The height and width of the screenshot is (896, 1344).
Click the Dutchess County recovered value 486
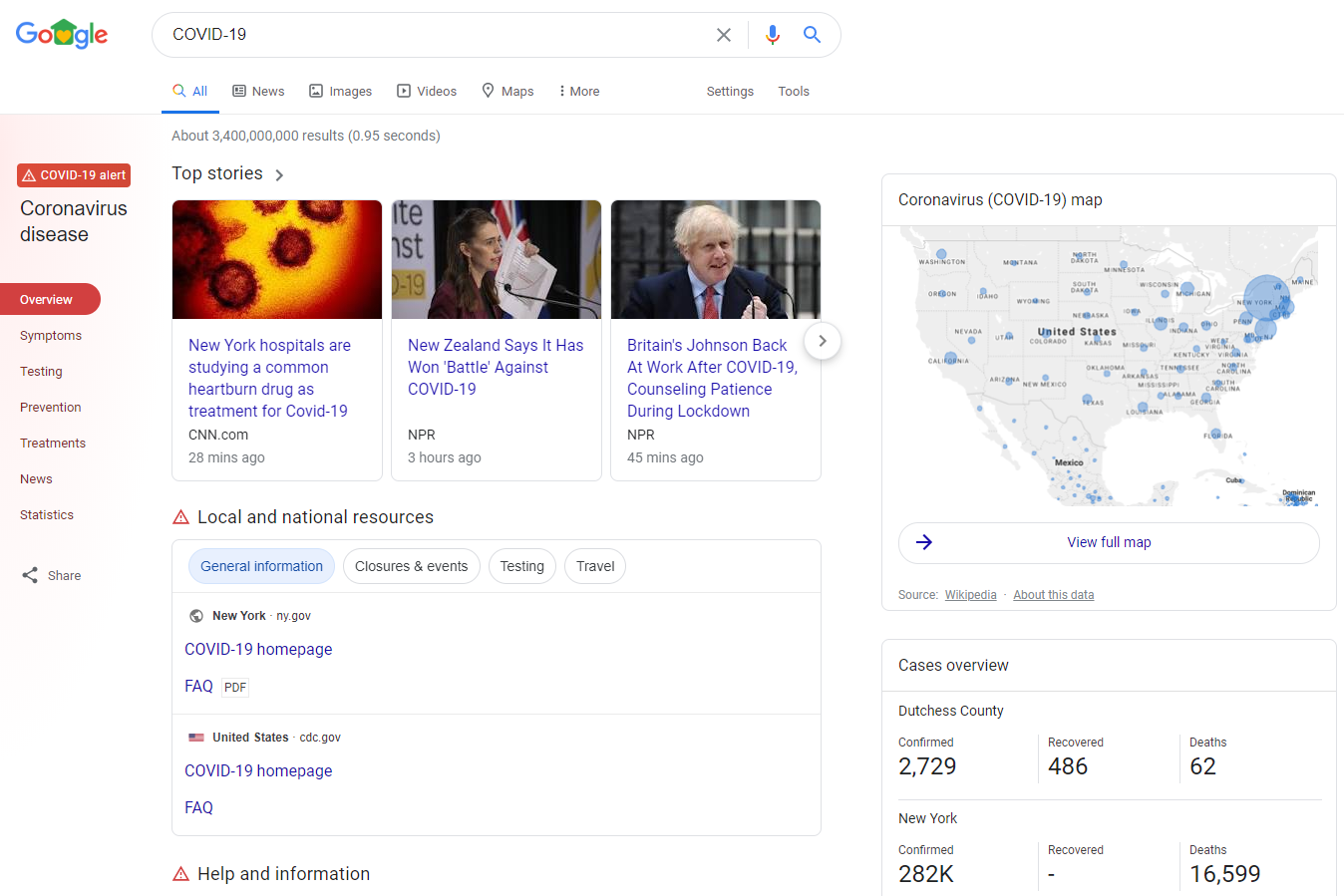point(1068,766)
